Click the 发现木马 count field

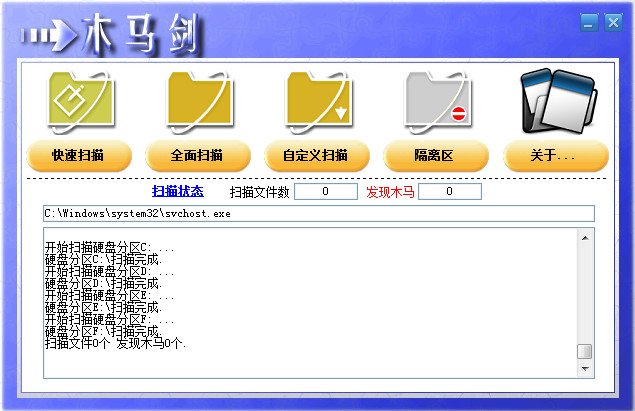(x=450, y=192)
